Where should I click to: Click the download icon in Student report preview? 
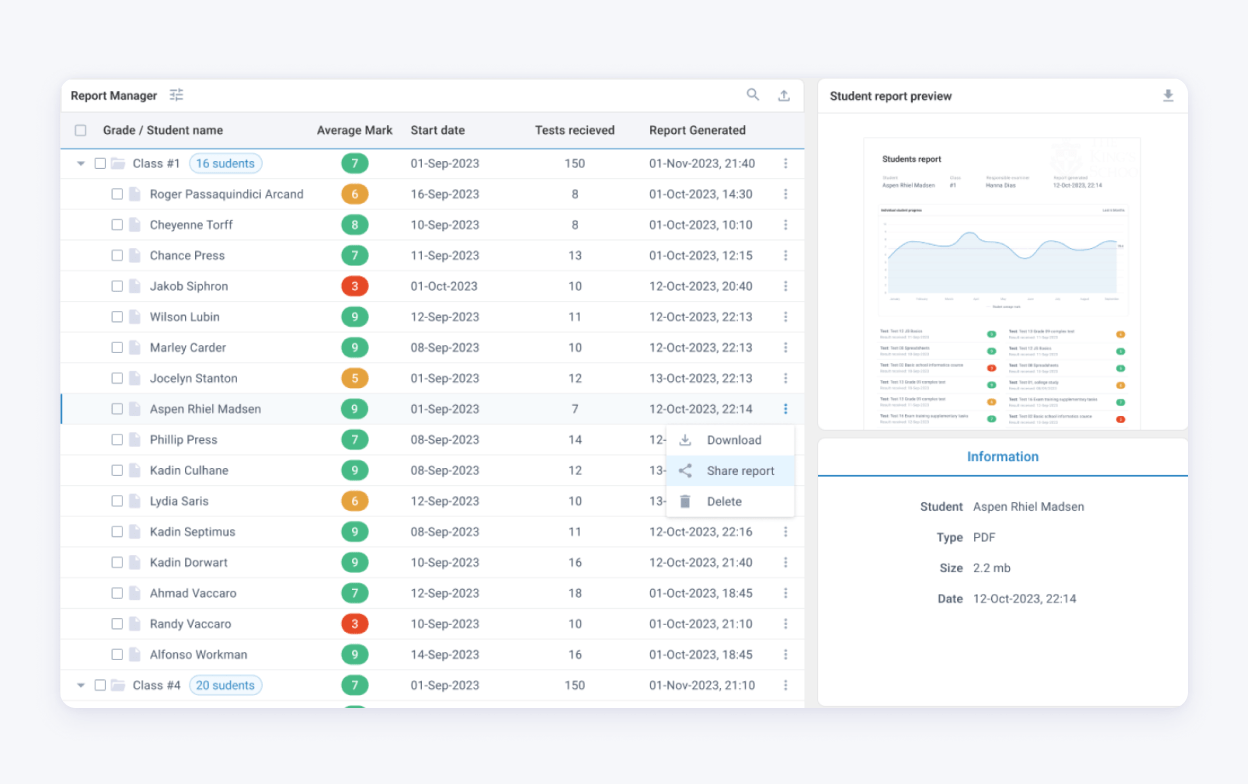coord(1167,95)
